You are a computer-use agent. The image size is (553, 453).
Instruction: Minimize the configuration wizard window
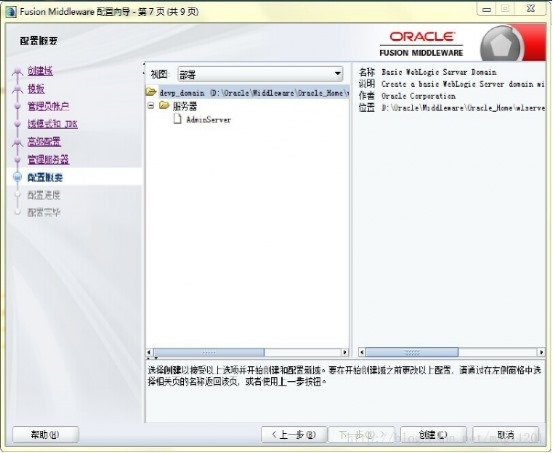click(487, 10)
